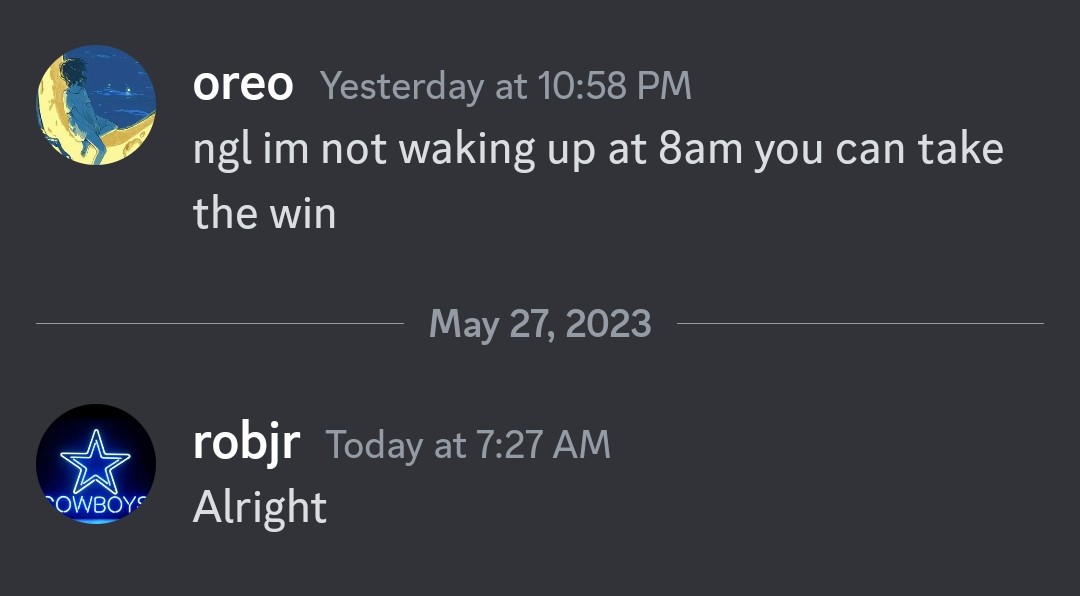
Task: Click 'the win' on the message's second line
Action: (264, 213)
